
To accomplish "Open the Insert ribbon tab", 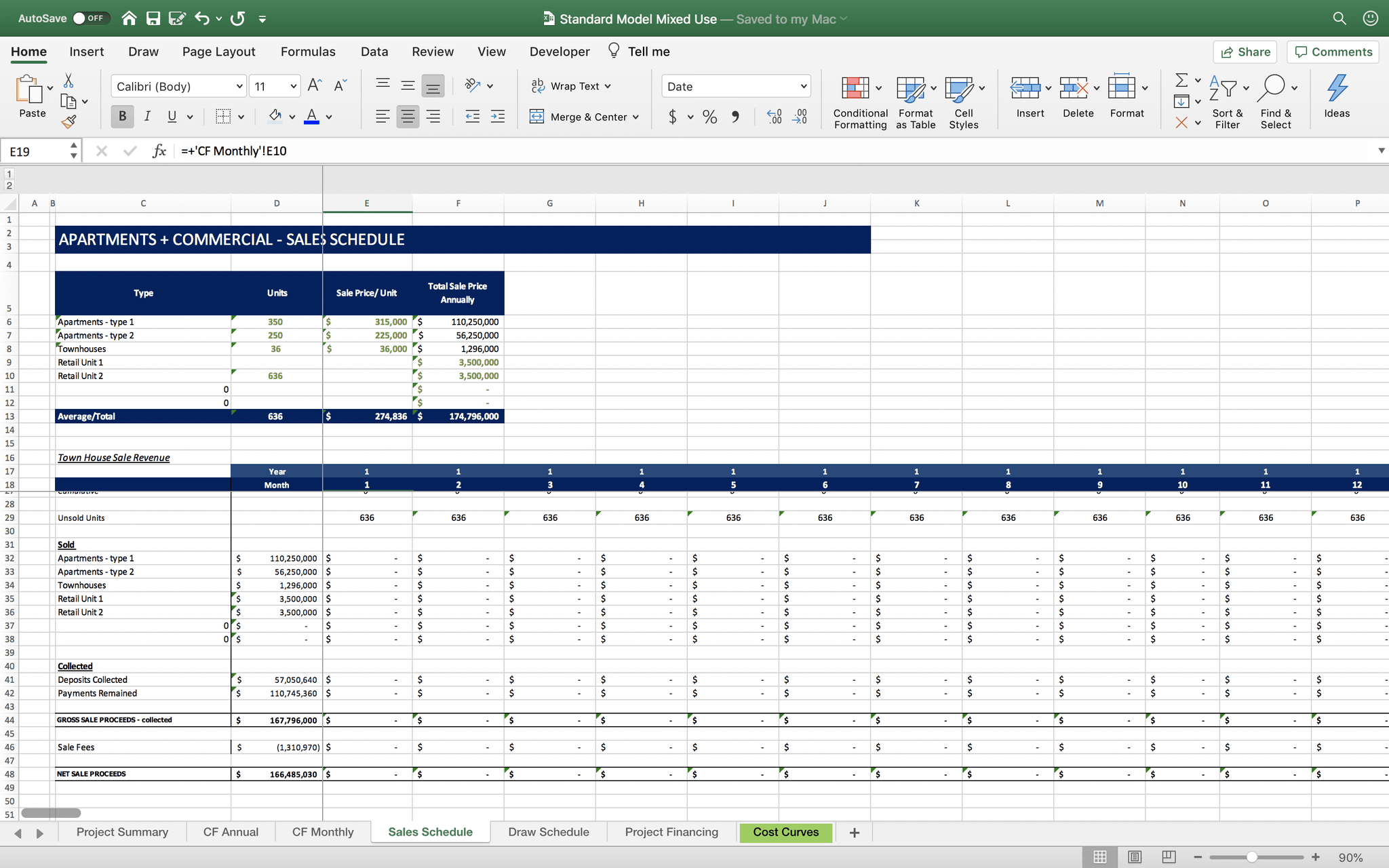I will click(86, 52).
